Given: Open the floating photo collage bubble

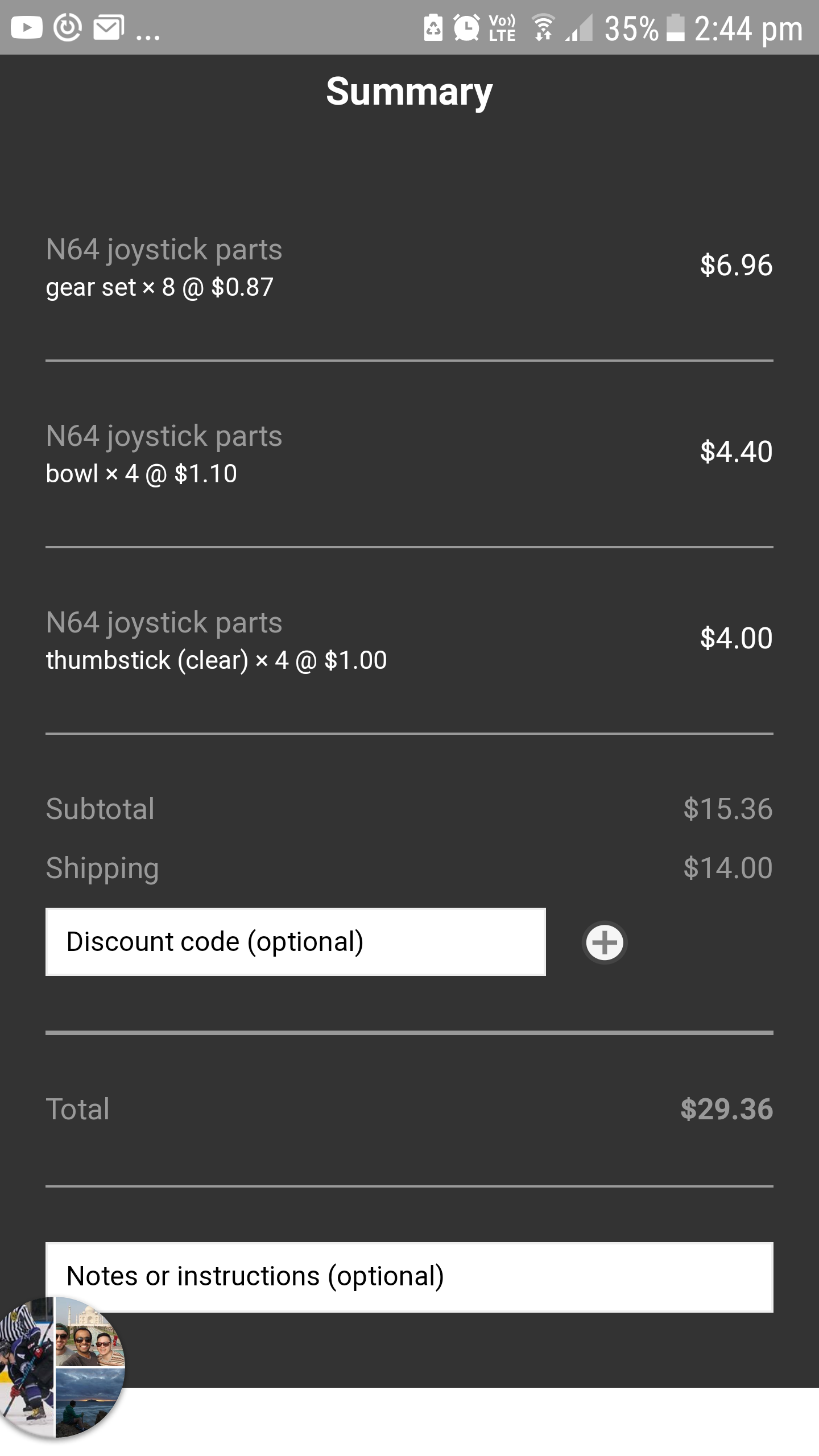Looking at the screenshot, I should pyautogui.click(x=61, y=1367).
